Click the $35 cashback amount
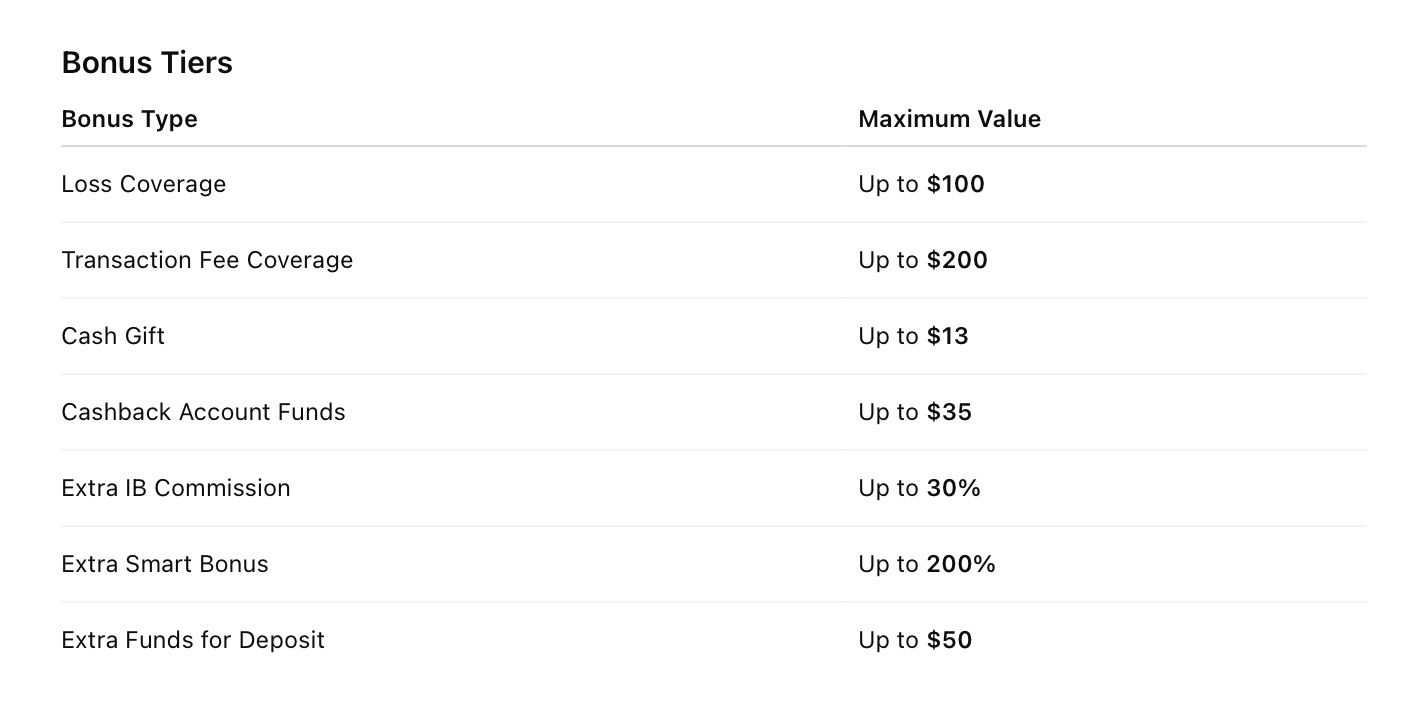The width and height of the screenshot is (1414, 710). coord(949,412)
